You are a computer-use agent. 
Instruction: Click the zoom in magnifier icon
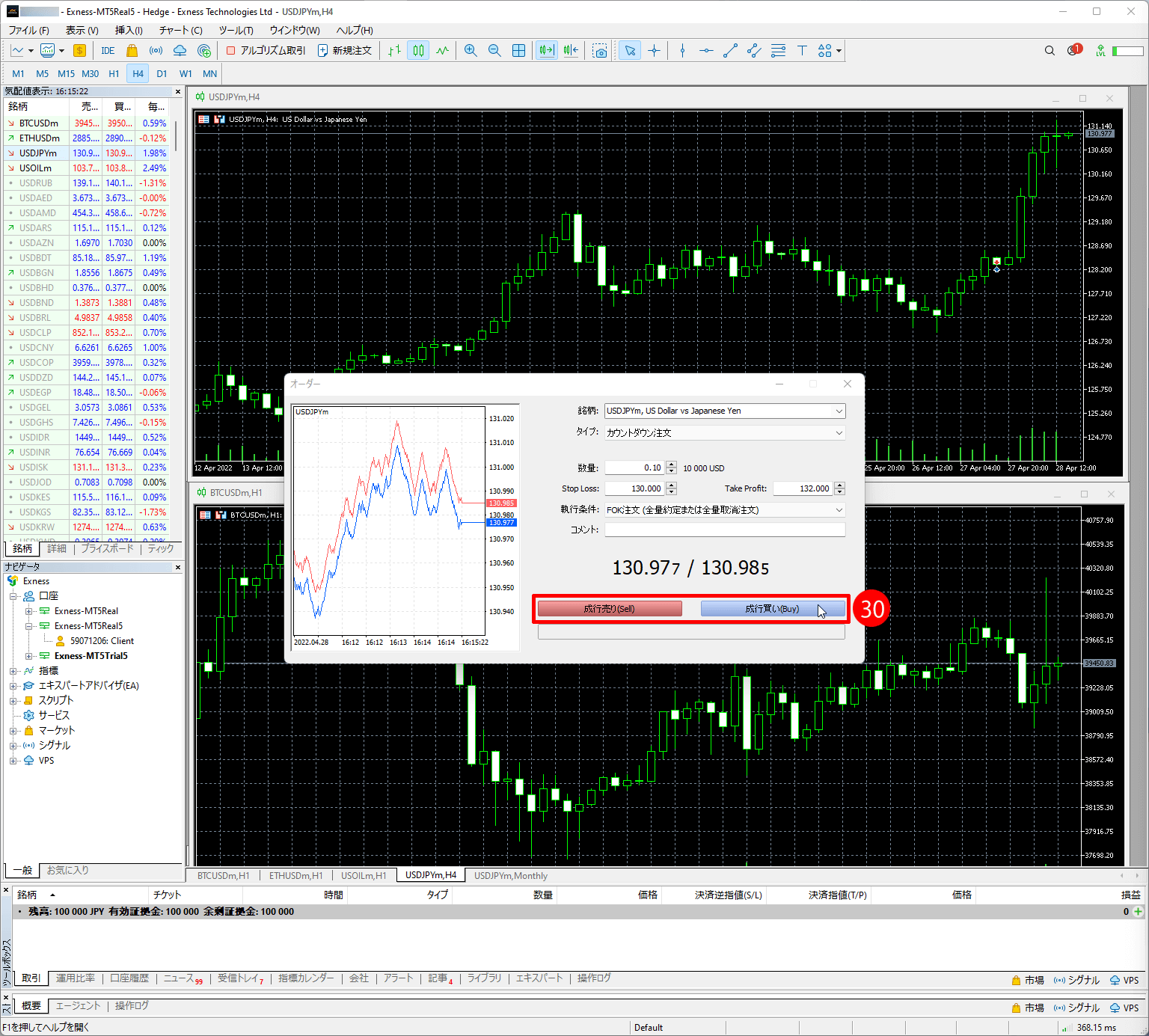coord(471,50)
